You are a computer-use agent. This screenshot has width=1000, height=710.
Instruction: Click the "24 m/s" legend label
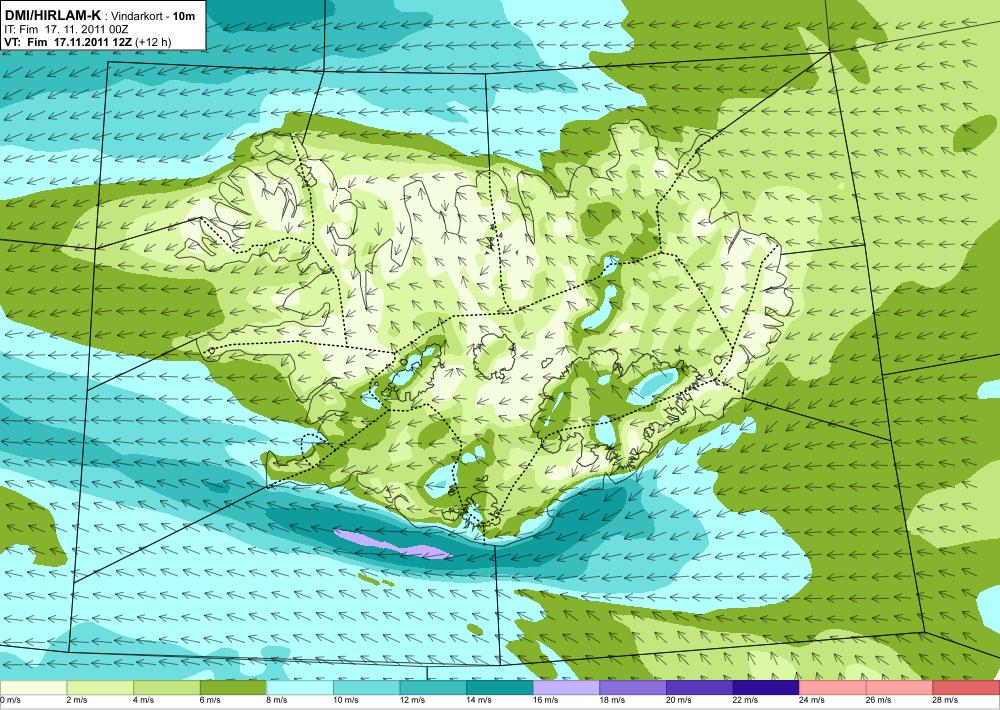click(812, 700)
